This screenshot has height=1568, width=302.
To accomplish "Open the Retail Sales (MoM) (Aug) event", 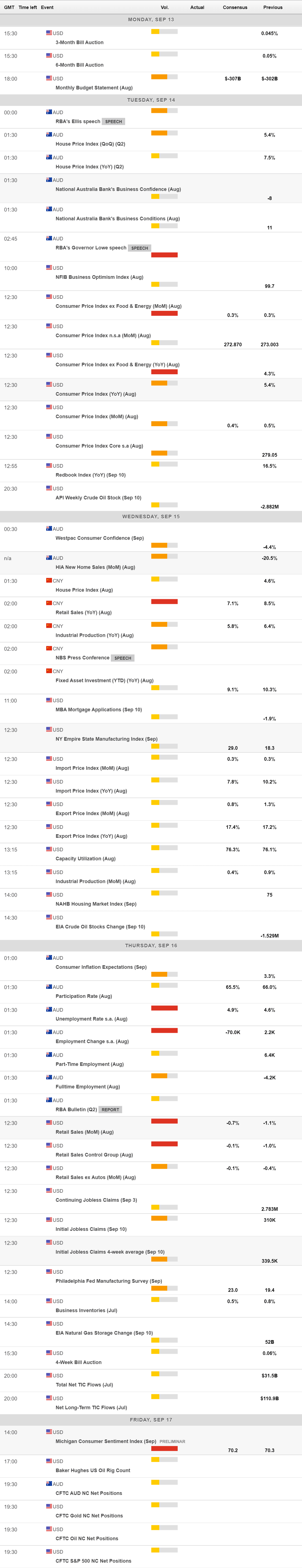I will click(85, 1132).
